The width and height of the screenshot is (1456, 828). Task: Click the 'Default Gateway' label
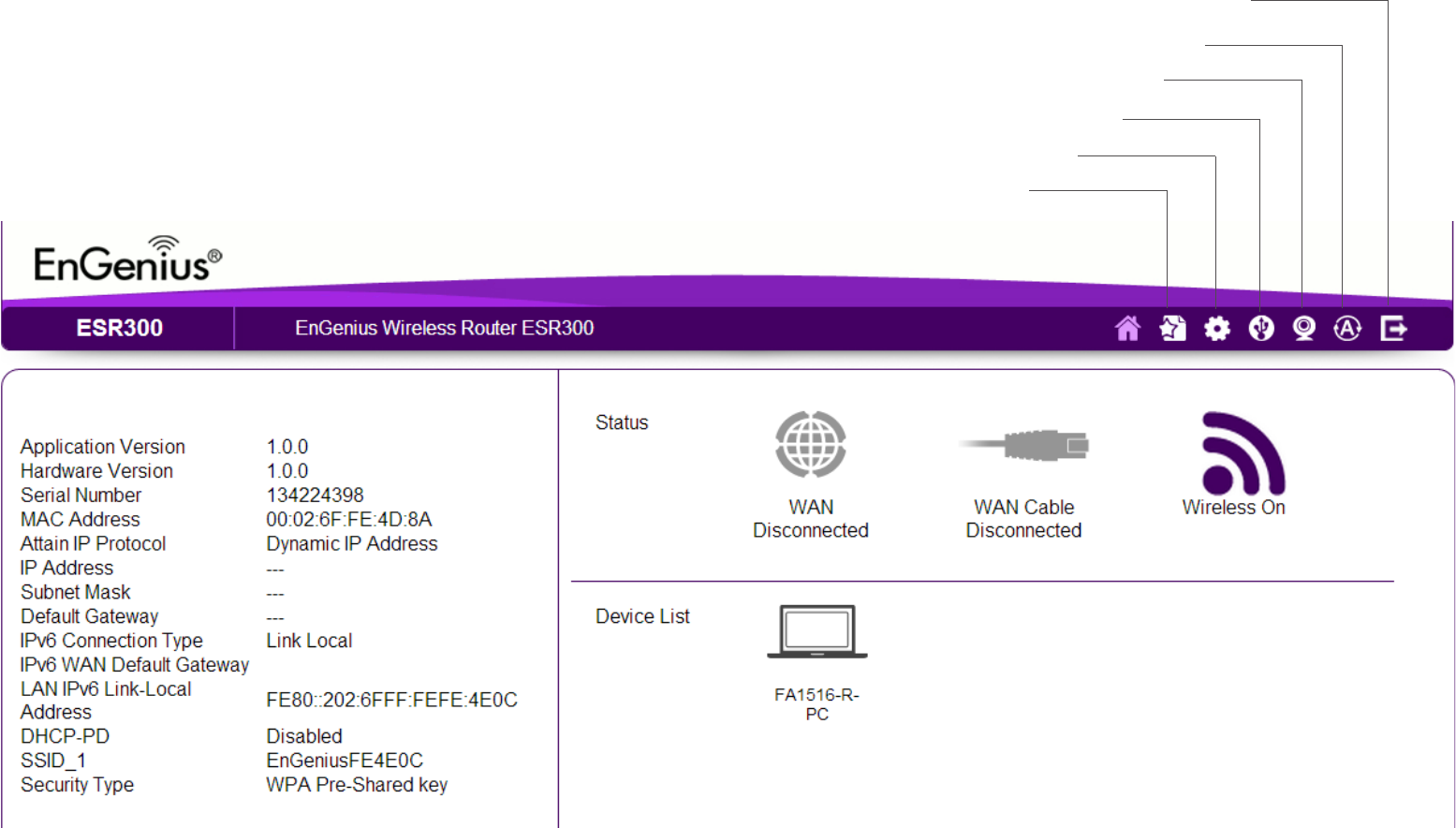pyautogui.click(x=89, y=616)
